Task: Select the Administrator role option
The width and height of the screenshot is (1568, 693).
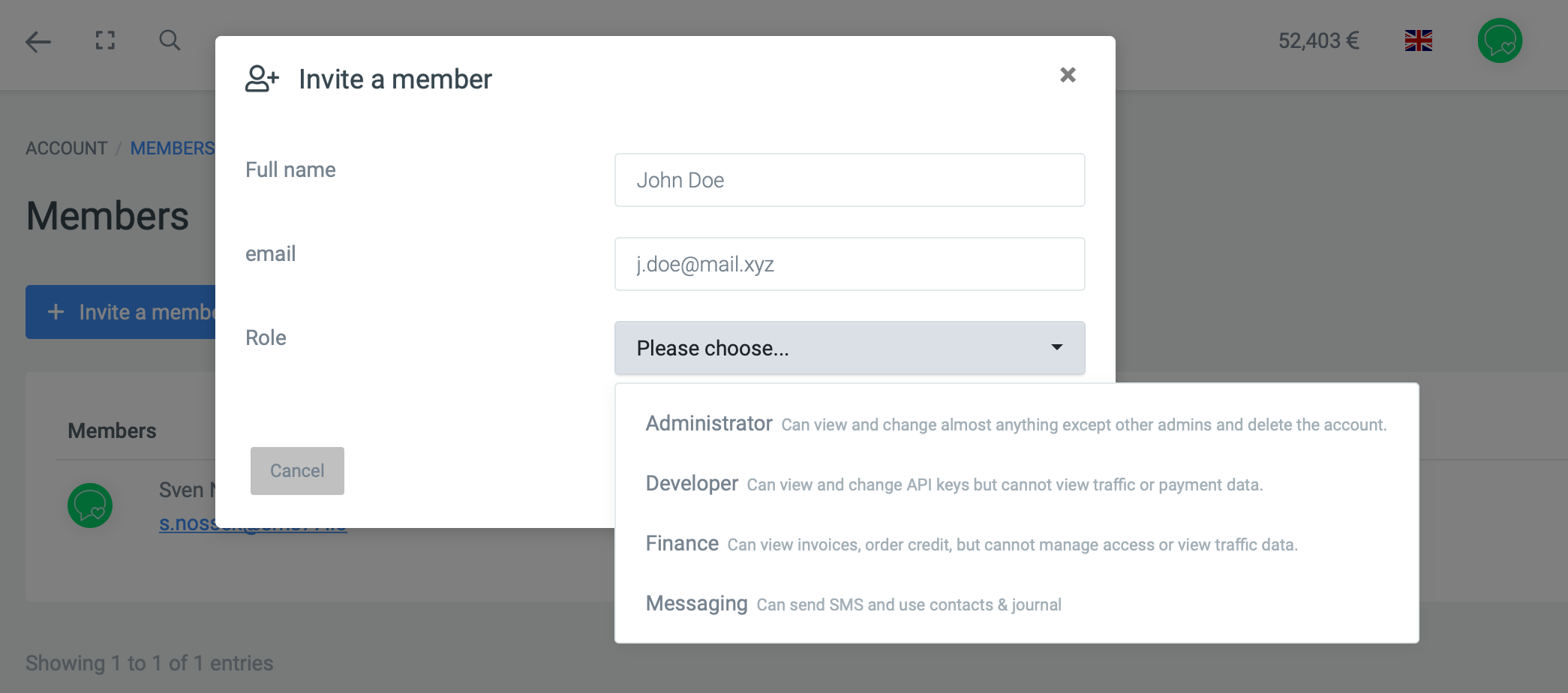Action: coord(709,424)
